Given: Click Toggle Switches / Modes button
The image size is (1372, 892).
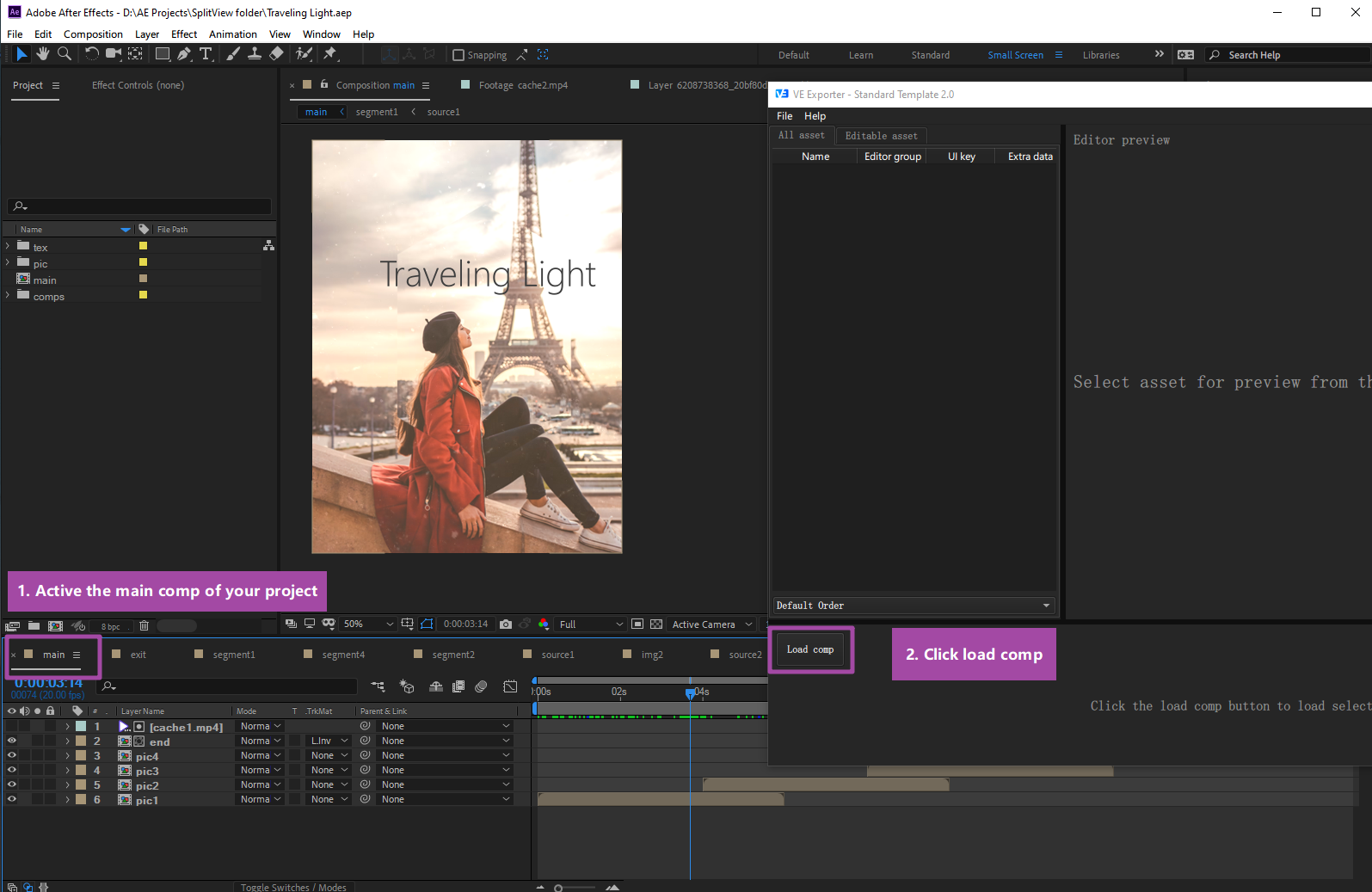Looking at the screenshot, I should tap(293, 887).
